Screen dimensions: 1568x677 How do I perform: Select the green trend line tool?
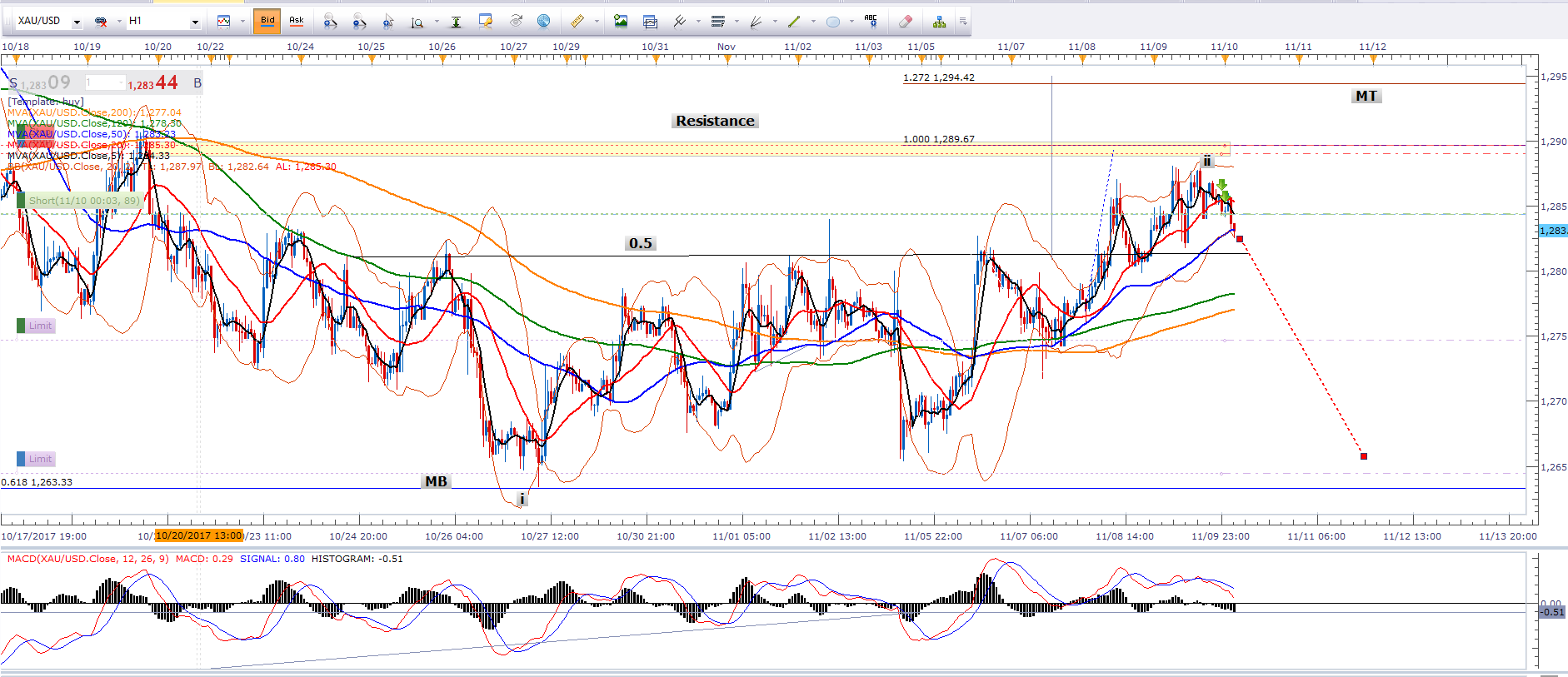(x=794, y=22)
